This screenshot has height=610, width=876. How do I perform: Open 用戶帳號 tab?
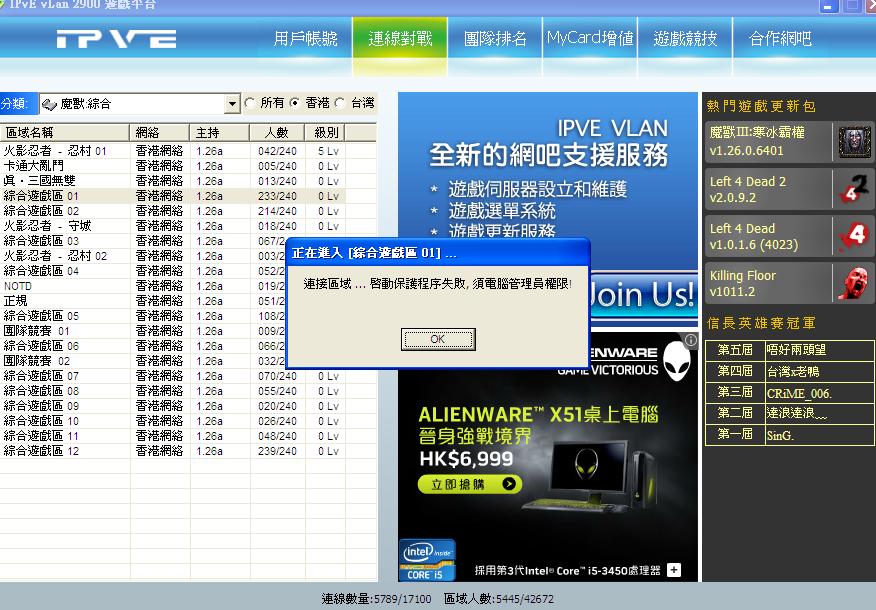pos(305,38)
